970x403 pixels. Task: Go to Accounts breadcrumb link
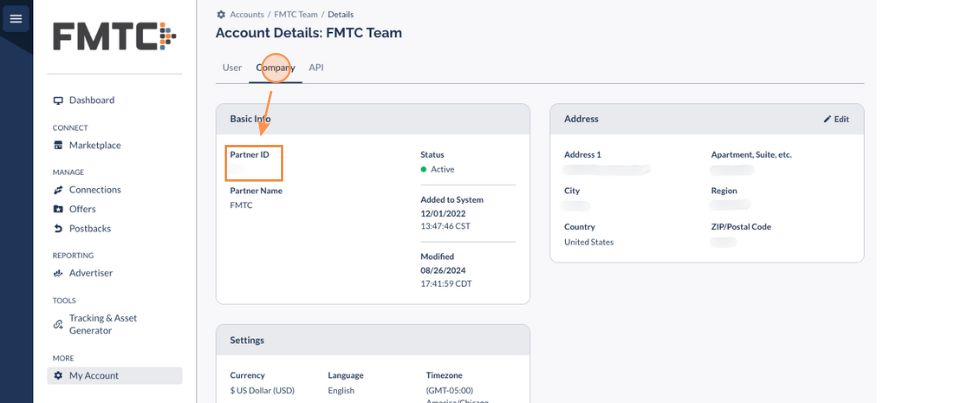[247, 15]
